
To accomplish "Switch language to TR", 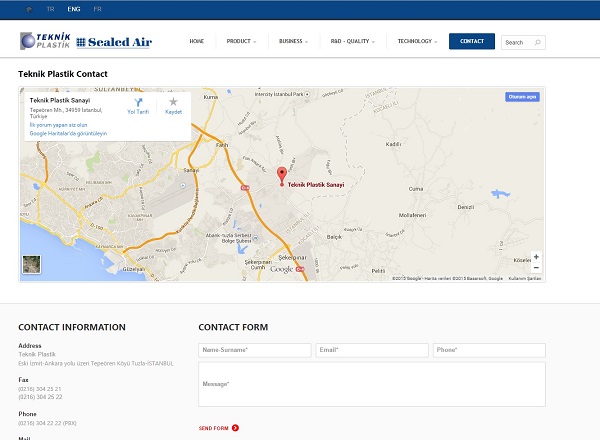I will 51,9.
